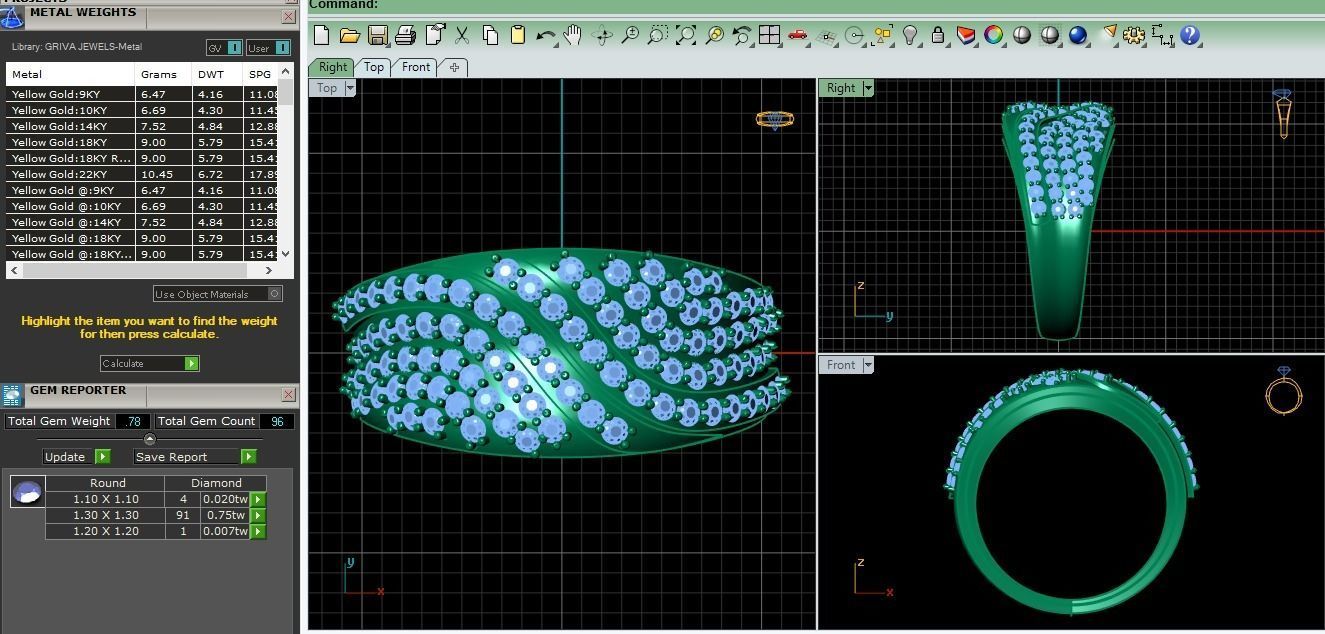1325x634 pixels.
Task: Click the Copy icon in toolbar
Action: tap(490, 35)
